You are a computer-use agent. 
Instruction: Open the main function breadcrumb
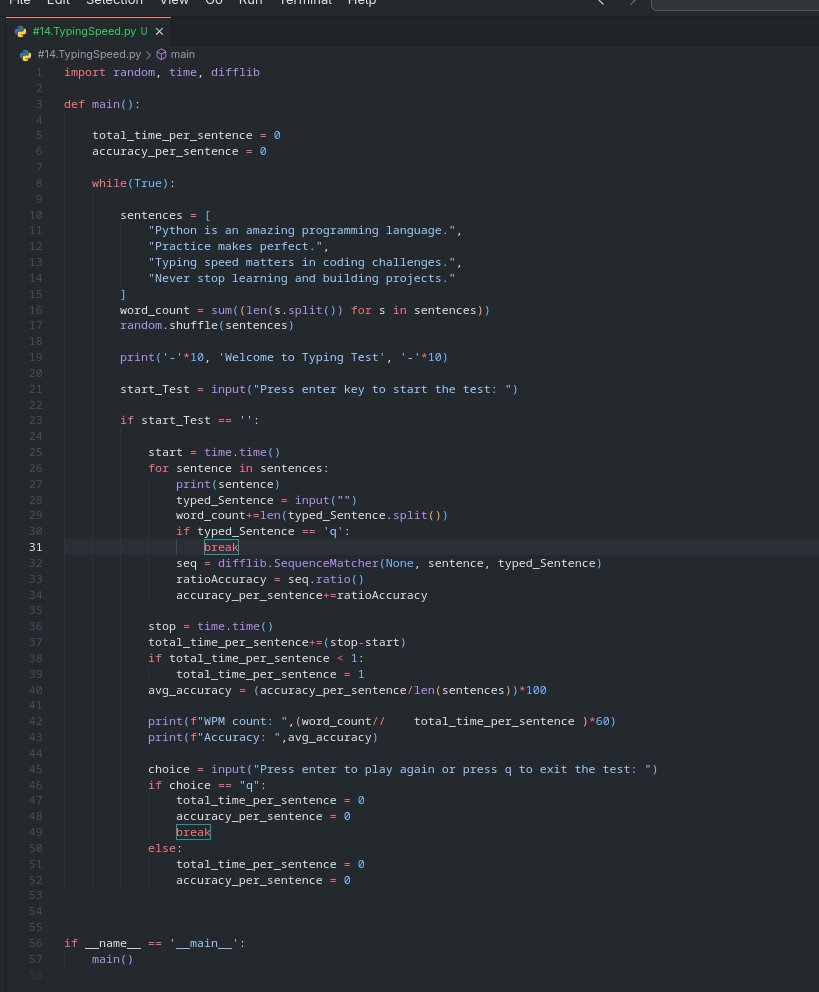182,54
